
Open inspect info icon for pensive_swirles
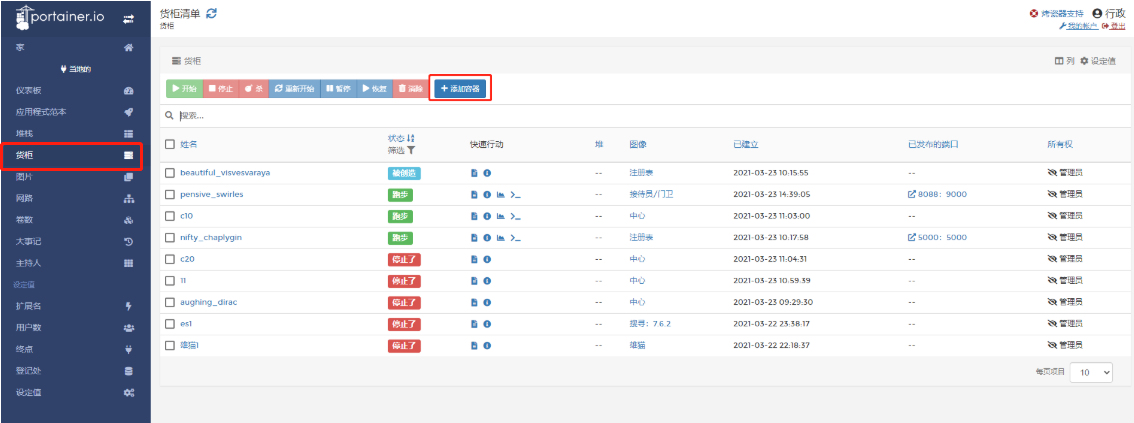click(487, 195)
